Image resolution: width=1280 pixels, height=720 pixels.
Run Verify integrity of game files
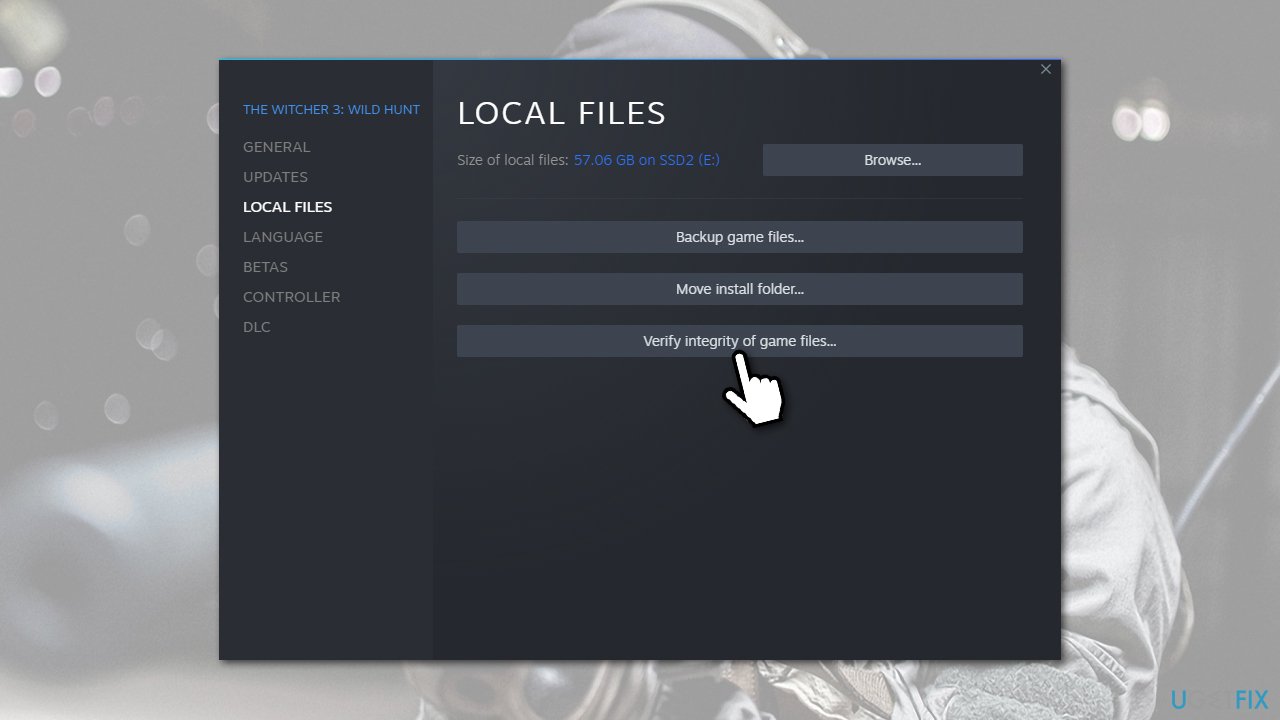pyautogui.click(x=740, y=341)
